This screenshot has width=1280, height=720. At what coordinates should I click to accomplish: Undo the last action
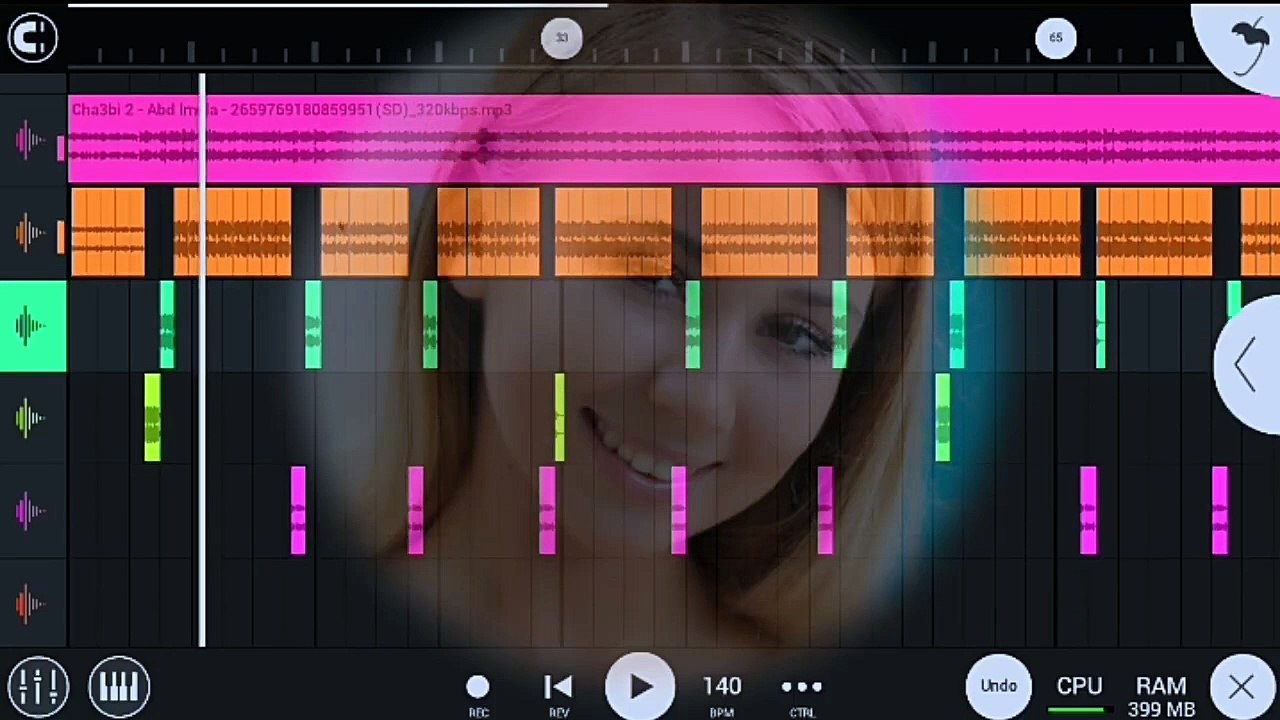click(999, 686)
